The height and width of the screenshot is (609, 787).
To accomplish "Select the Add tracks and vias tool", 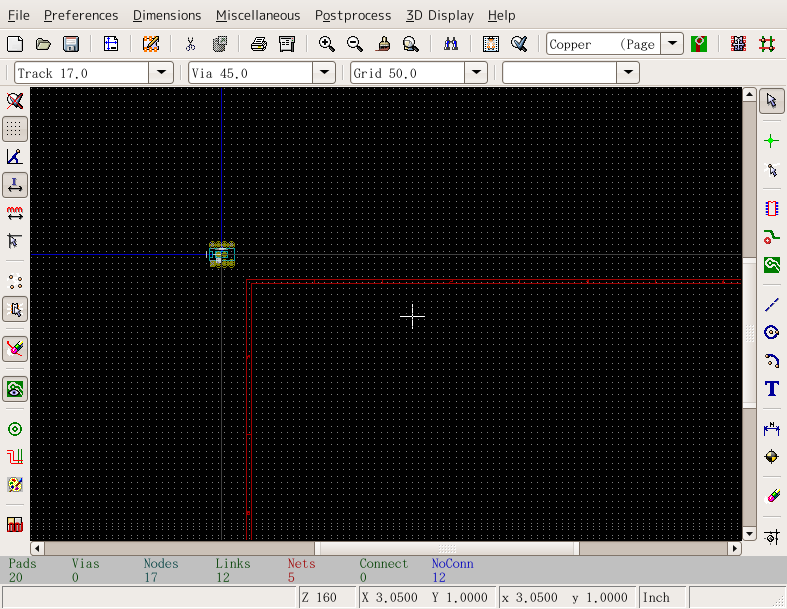I will coord(771,237).
